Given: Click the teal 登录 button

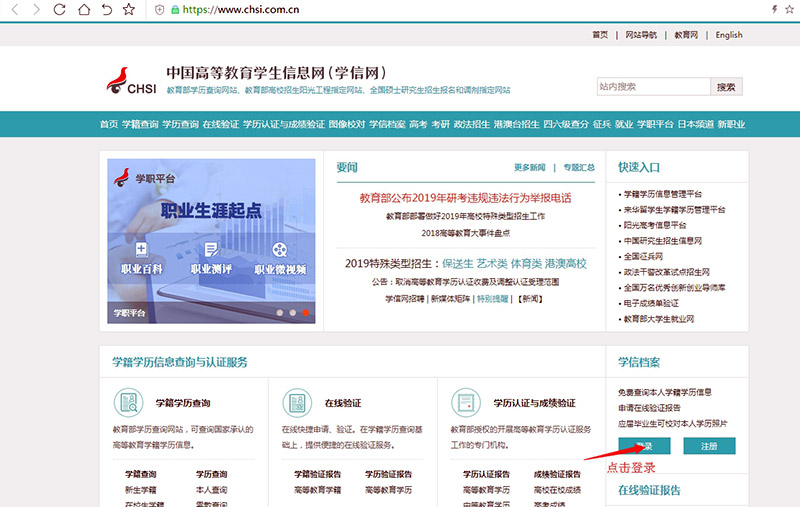Looking at the screenshot, I should pyautogui.click(x=644, y=446).
